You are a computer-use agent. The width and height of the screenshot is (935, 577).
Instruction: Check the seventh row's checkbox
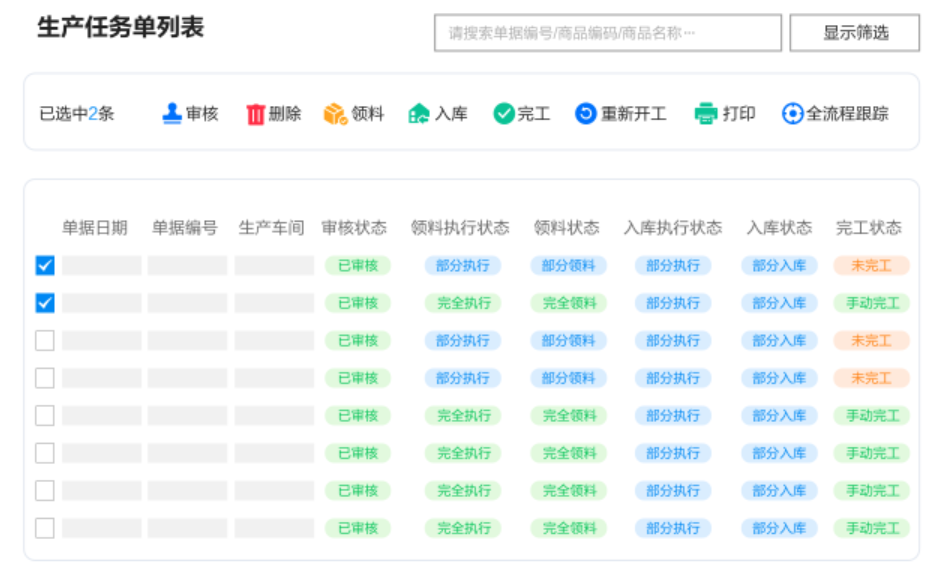pyautogui.click(x=45, y=491)
